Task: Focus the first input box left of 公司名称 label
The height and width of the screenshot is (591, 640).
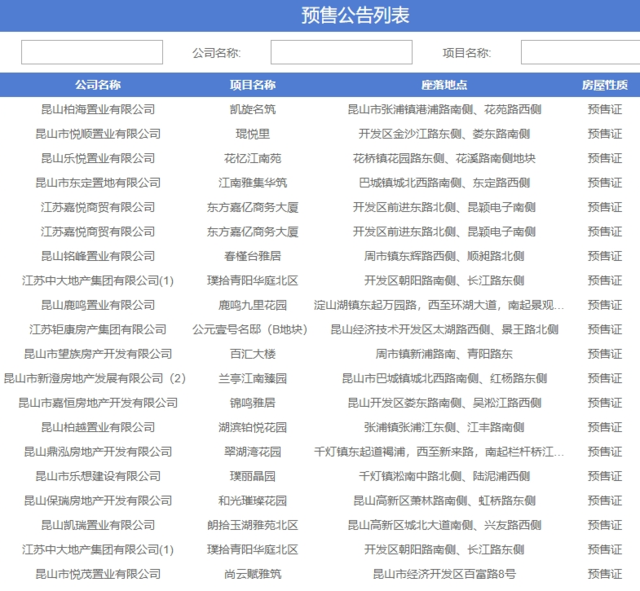Action: [92, 52]
